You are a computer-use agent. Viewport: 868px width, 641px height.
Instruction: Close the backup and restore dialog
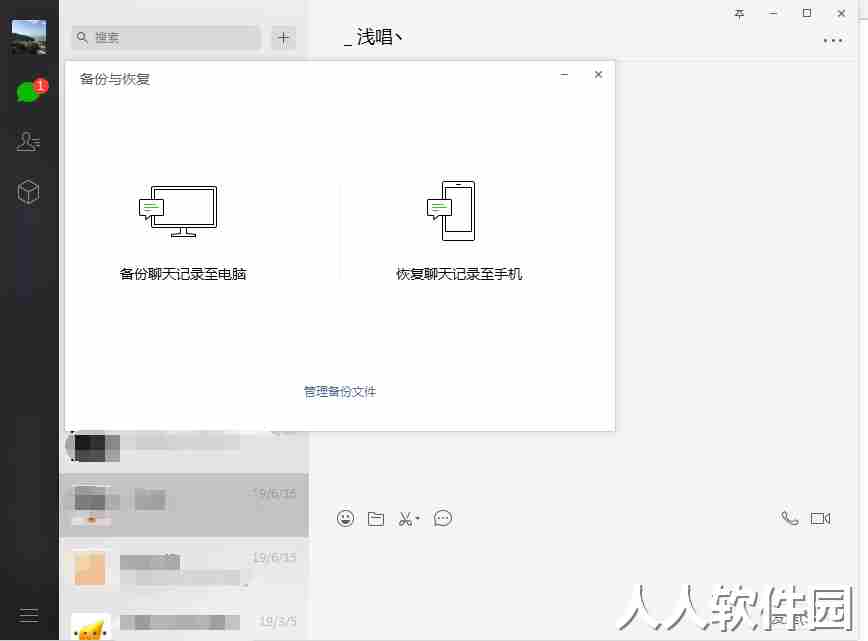pos(598,75)
